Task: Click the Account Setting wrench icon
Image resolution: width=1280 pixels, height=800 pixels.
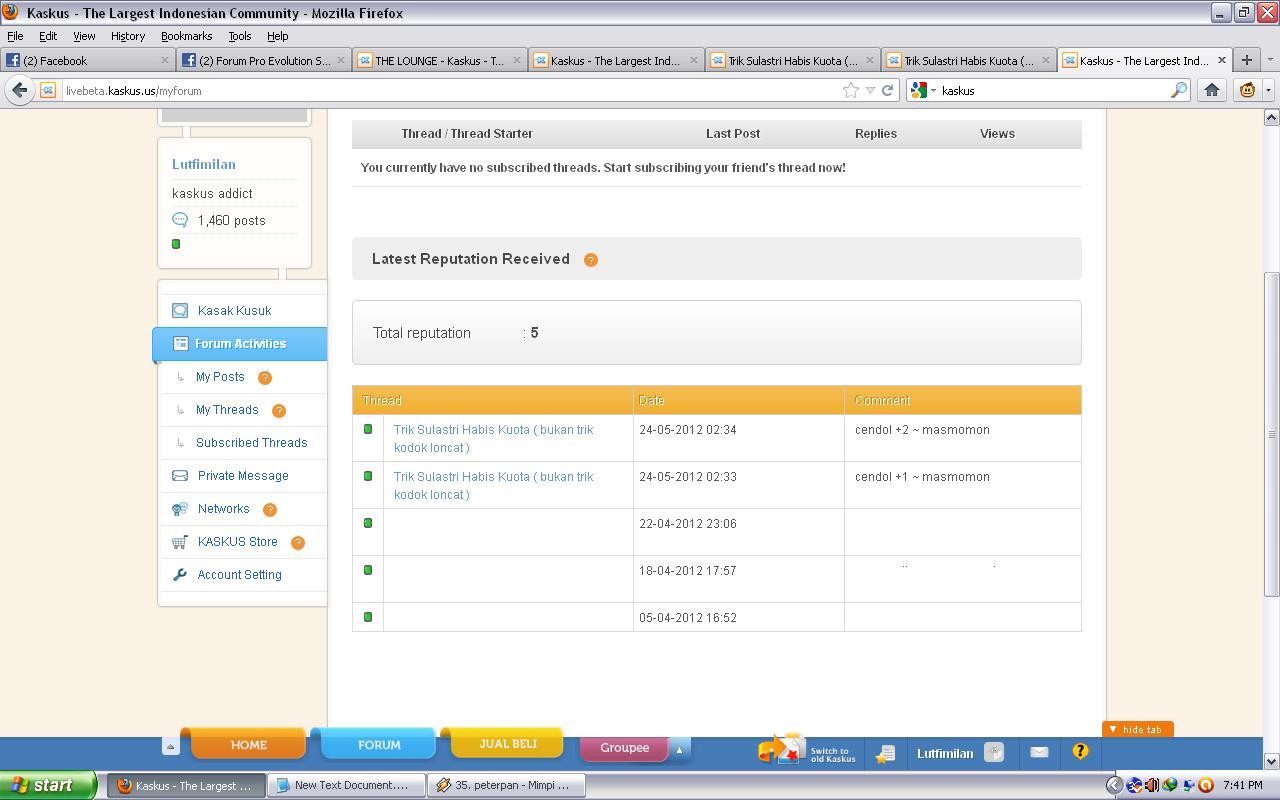Action: (x=180, y=575)
